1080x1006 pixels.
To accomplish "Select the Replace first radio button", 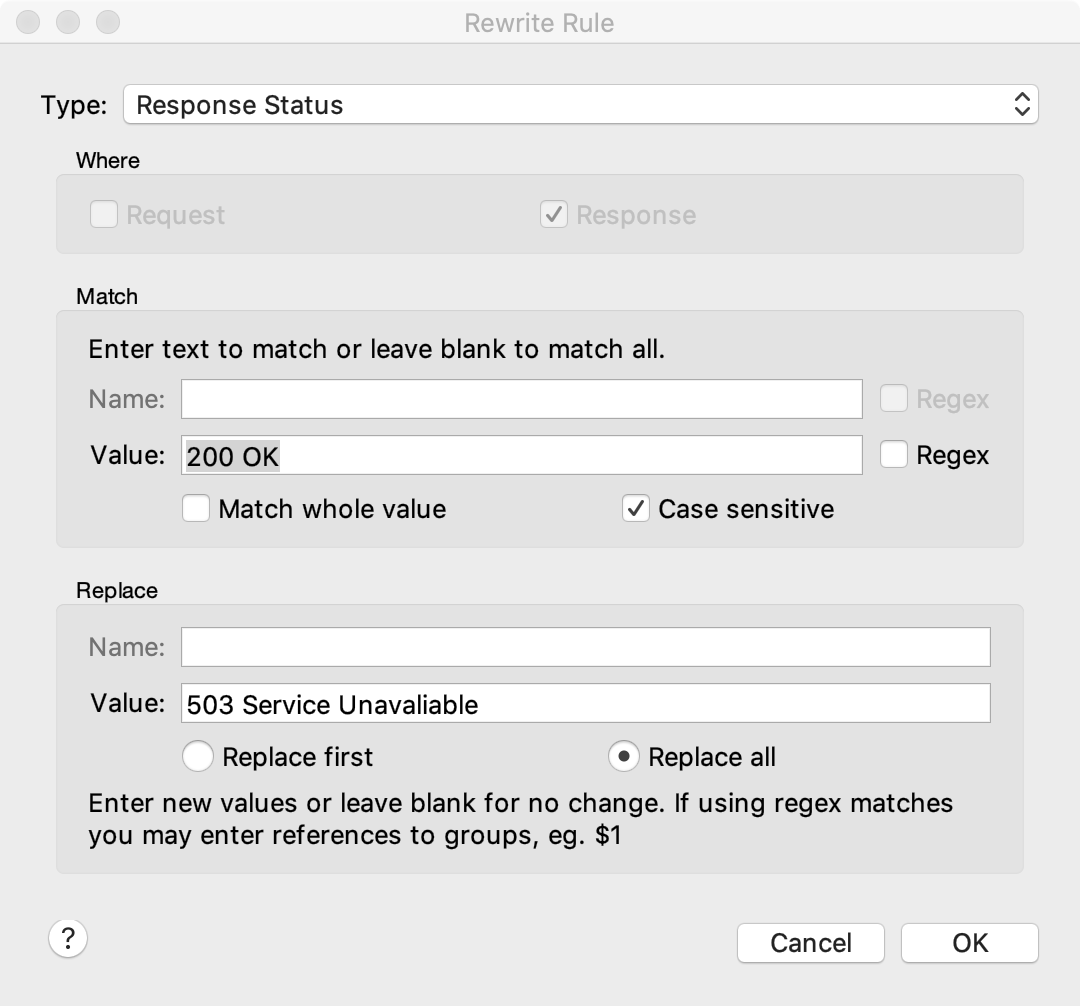I will tap(198, 757).
